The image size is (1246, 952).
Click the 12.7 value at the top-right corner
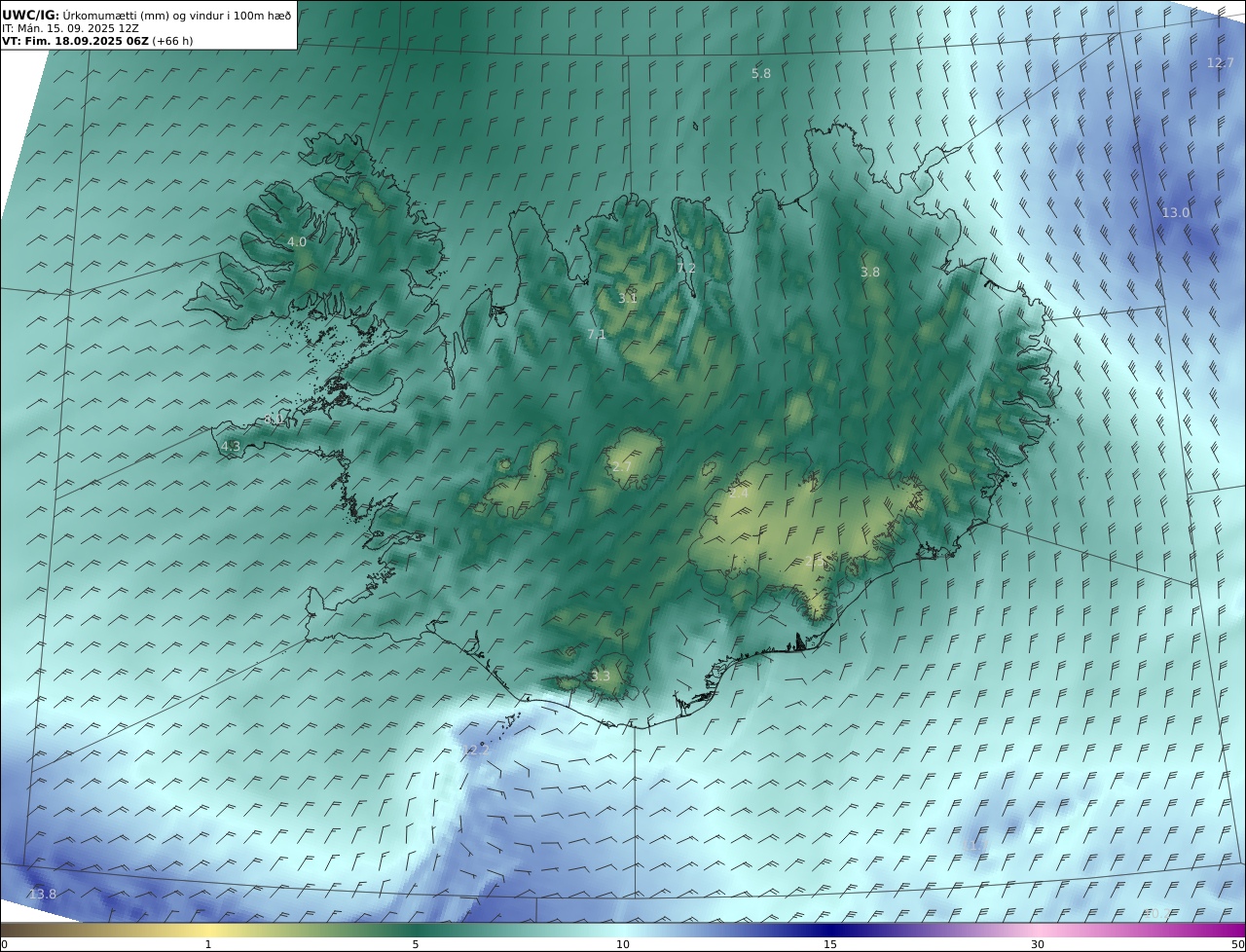1220,63
